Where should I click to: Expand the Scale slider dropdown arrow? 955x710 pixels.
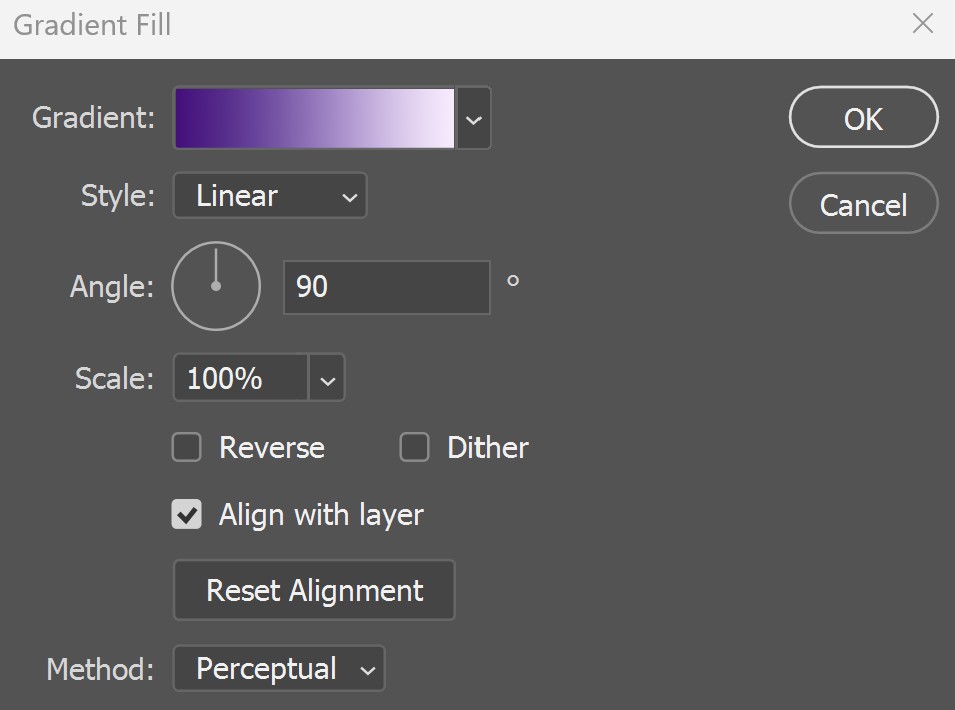(328, 378)
